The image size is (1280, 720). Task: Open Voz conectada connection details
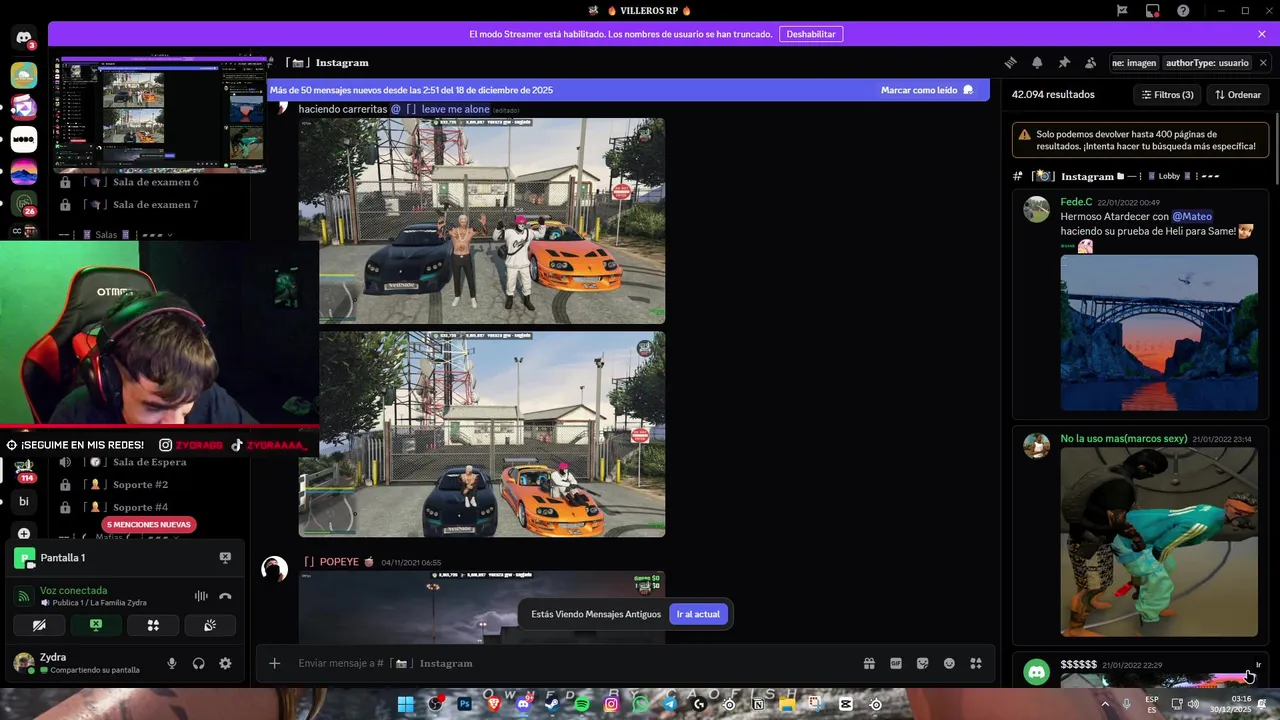pos(73,590)
